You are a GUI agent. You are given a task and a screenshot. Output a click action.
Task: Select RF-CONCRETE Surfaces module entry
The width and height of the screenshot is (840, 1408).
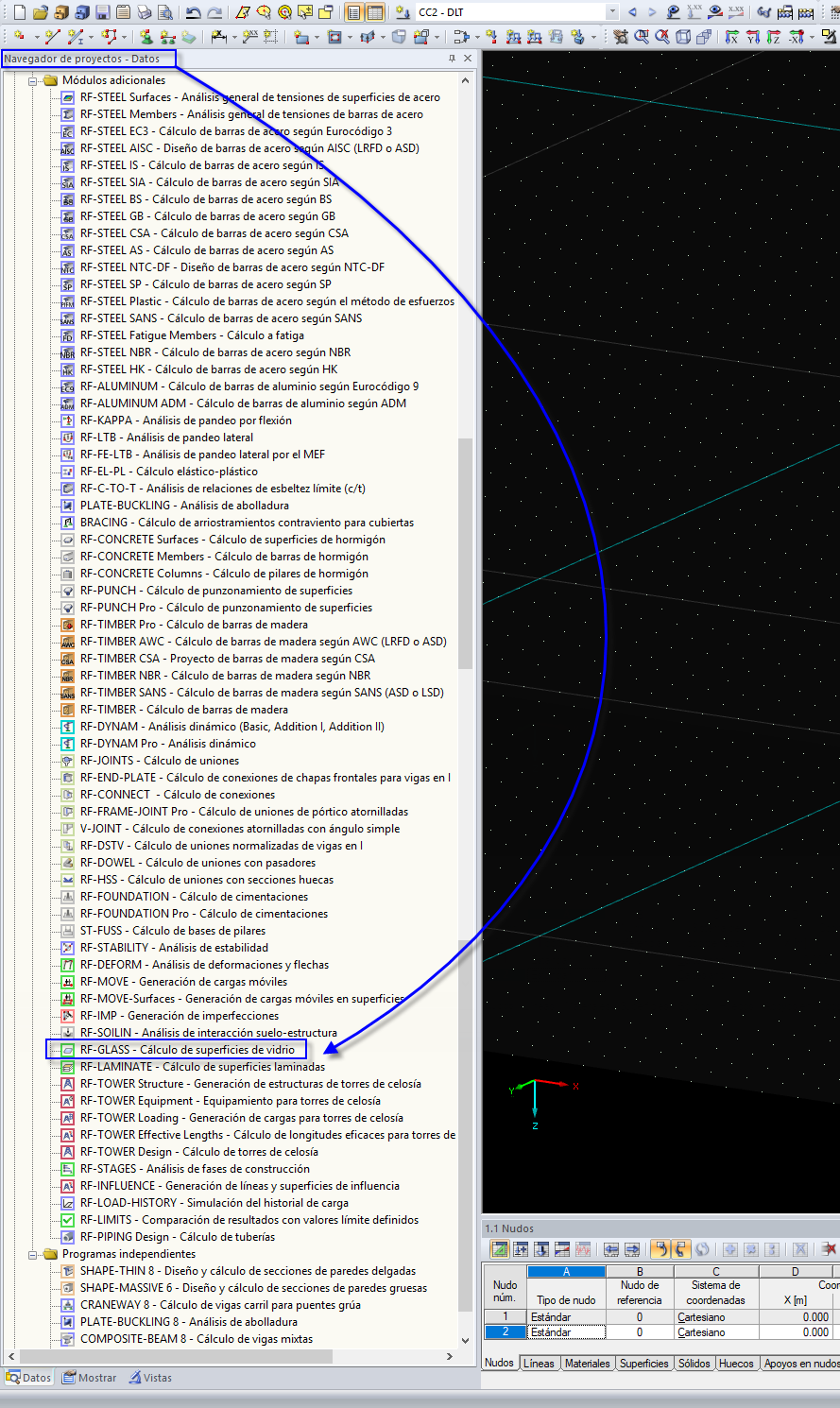coord(232,540)
